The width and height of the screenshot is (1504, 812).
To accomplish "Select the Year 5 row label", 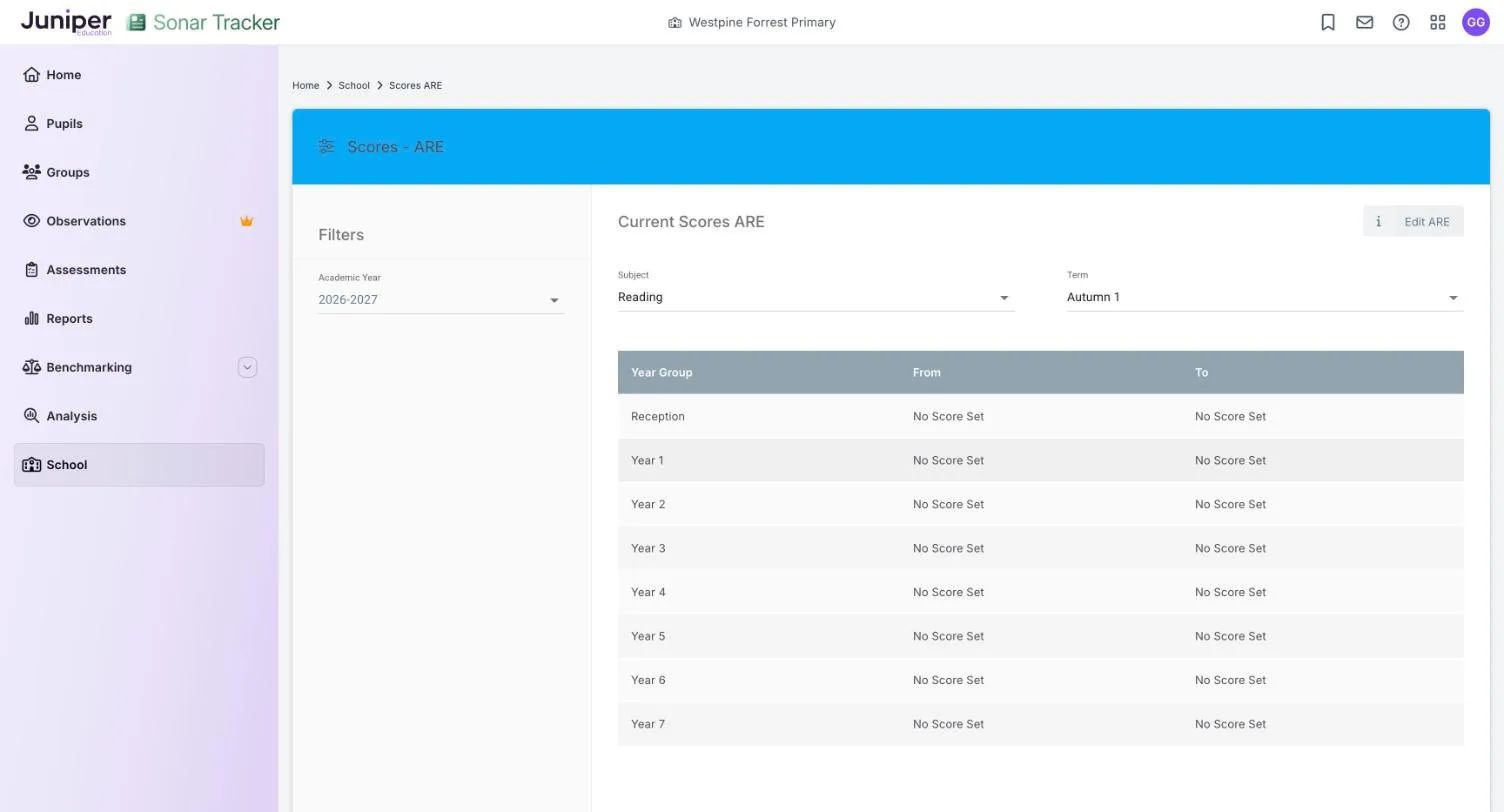I will [x=648, y=637].
